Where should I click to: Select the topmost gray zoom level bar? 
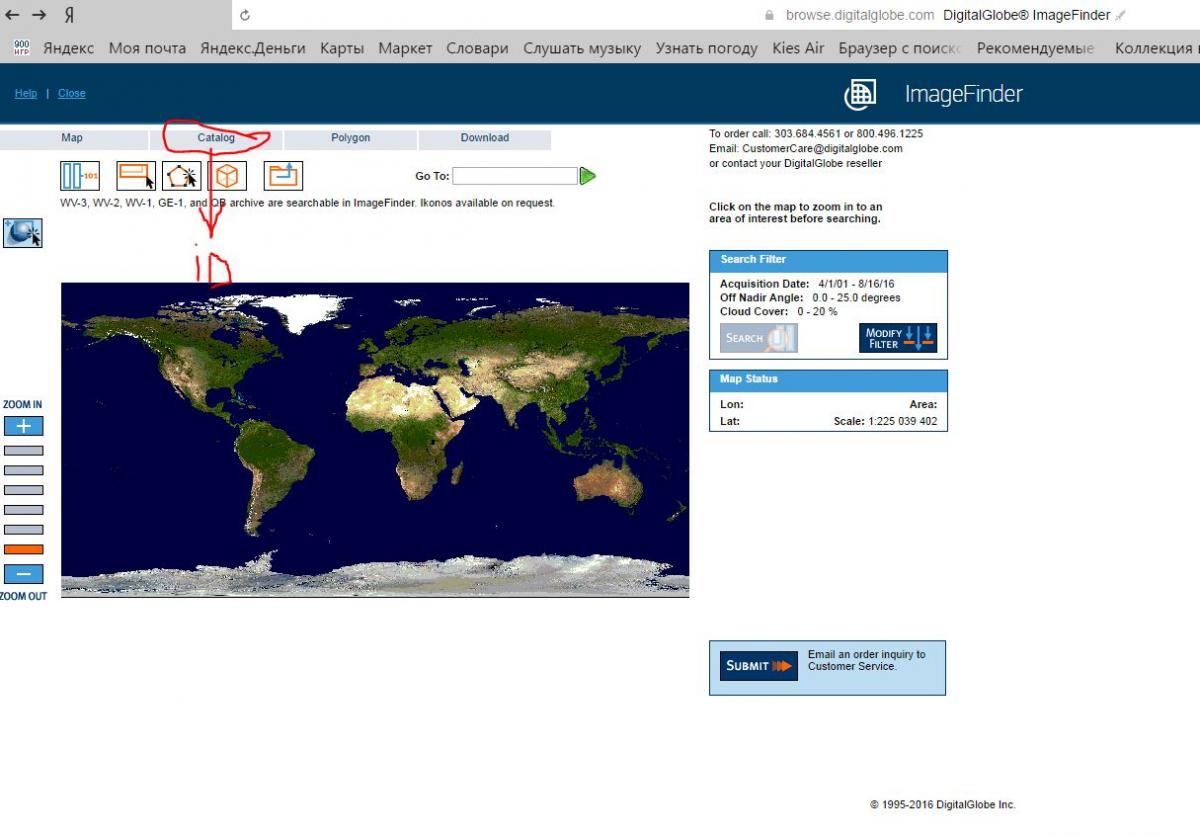23,450
